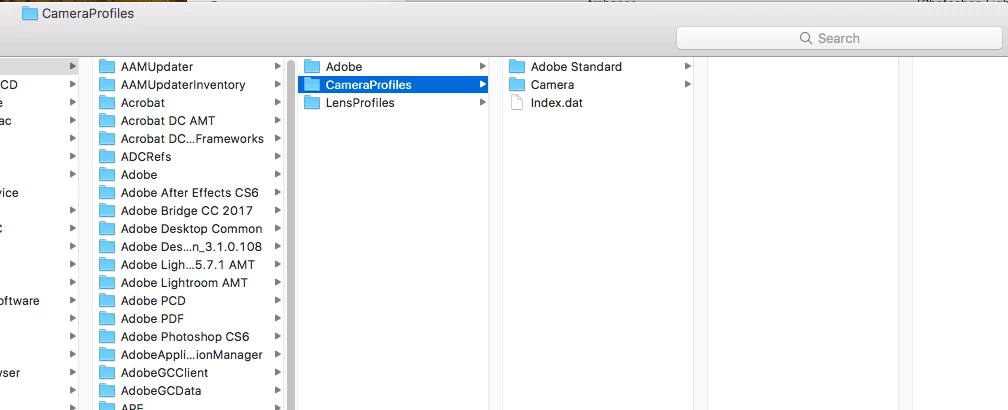Select the LensProfiles folder name

click(x=360, y=103)
